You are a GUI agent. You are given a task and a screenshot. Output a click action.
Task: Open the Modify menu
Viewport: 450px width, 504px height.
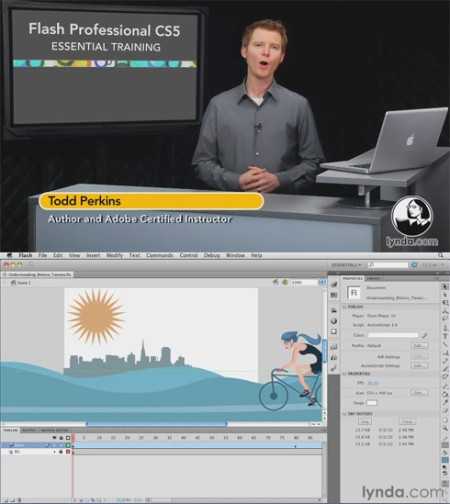point(115,255)
